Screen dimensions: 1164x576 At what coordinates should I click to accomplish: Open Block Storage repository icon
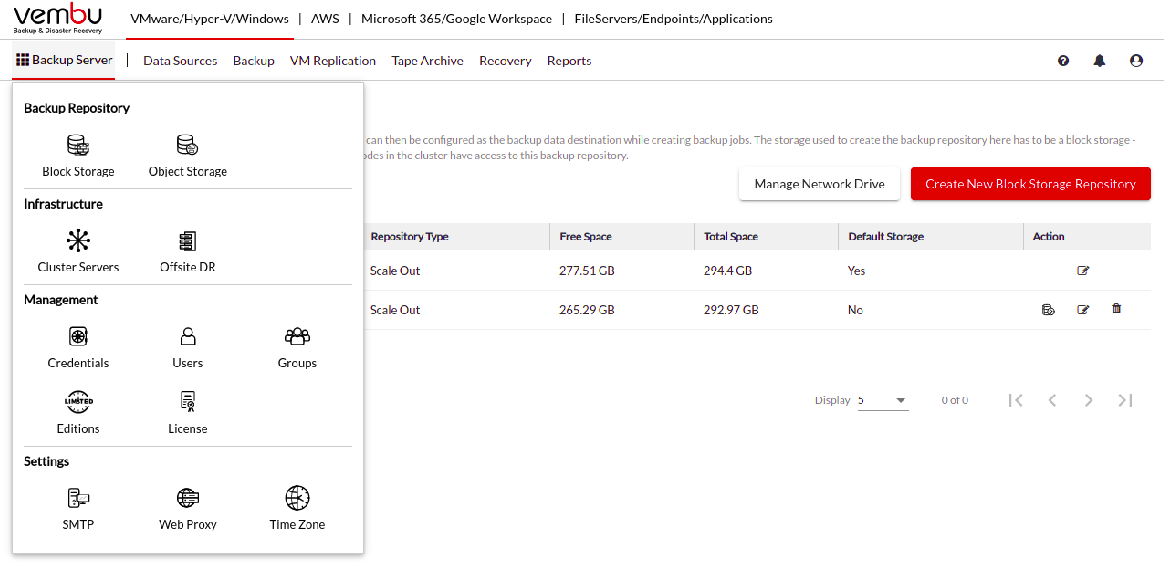pos(78,145)
